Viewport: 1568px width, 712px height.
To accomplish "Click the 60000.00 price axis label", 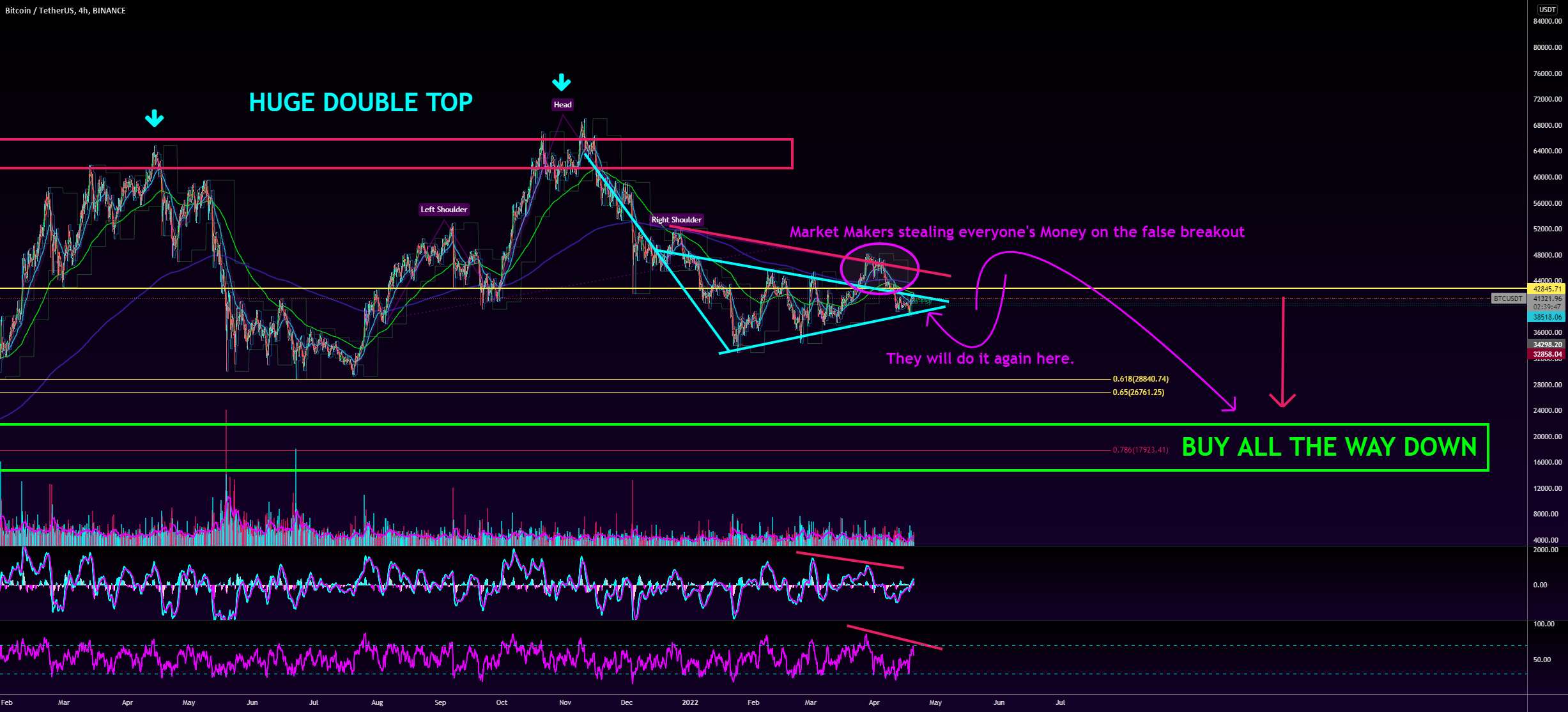I will point(1547,177).
